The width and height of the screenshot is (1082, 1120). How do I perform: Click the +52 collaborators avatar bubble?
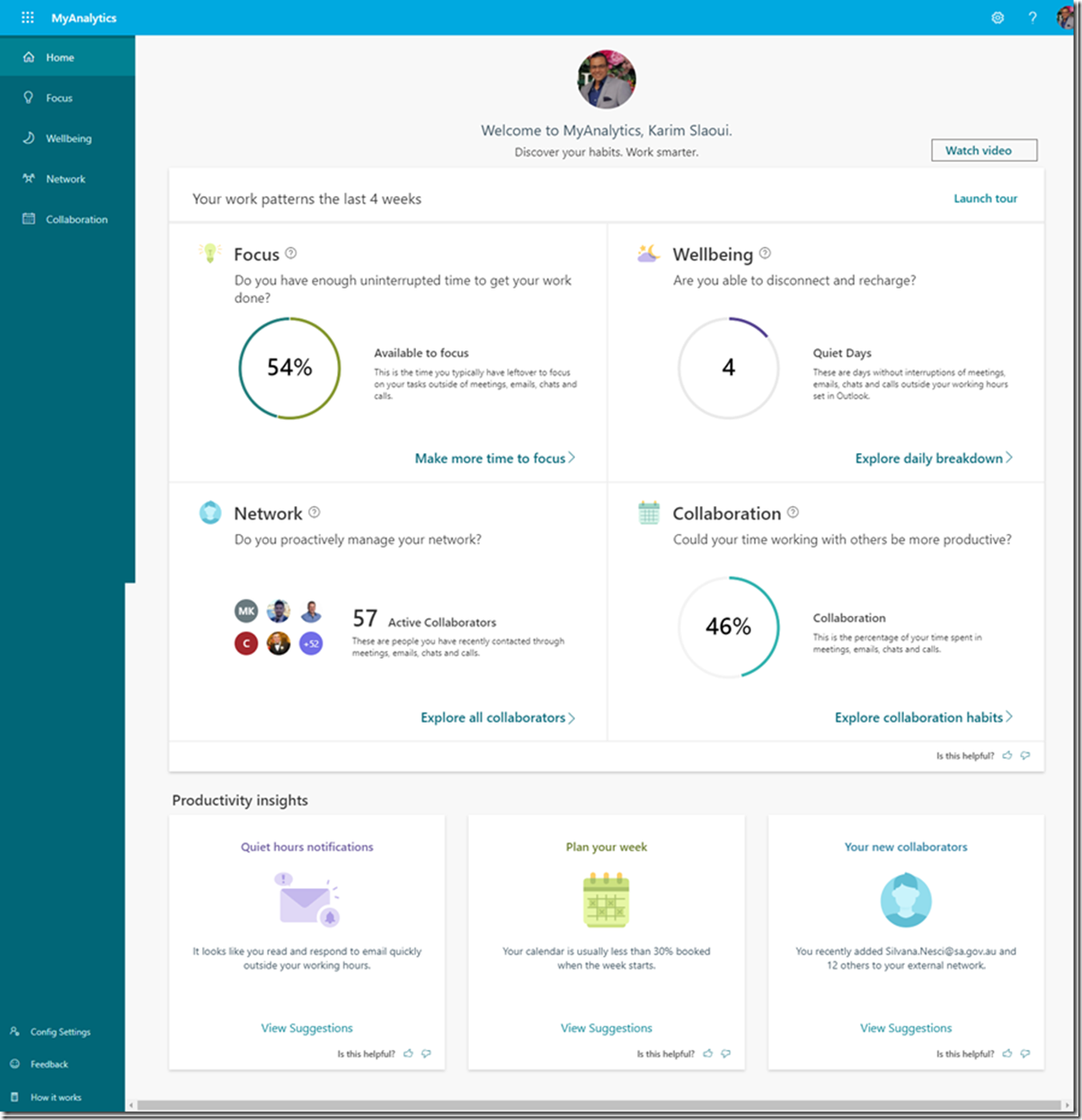tap(311, 644)
